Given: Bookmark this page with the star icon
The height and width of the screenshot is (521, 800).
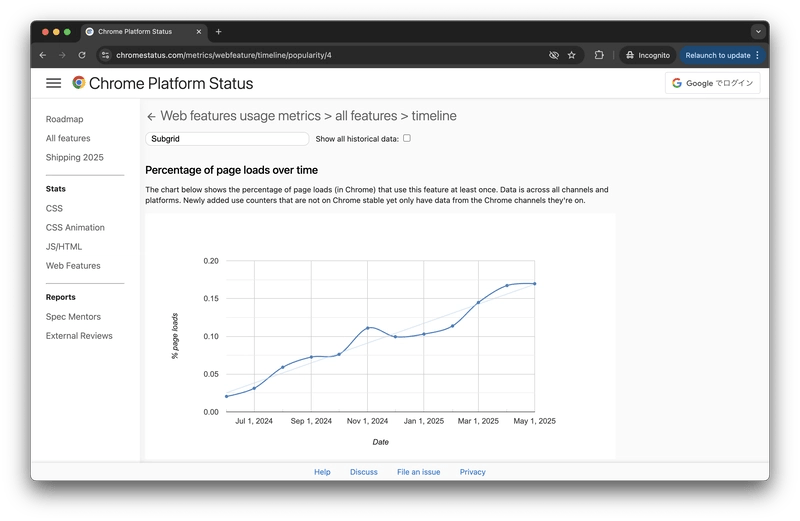Looking at the screenshot, I should pos(572,55).
